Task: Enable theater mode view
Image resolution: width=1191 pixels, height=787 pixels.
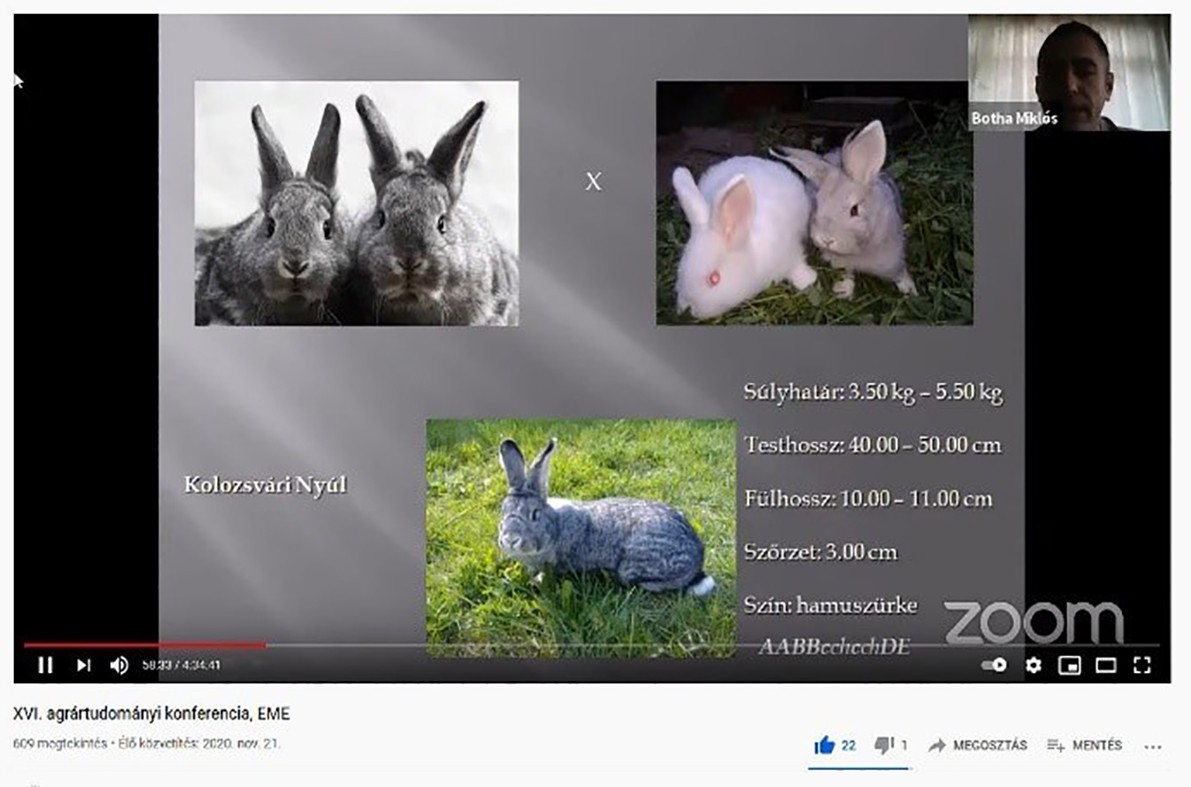Action: (x=1105, y=665)
